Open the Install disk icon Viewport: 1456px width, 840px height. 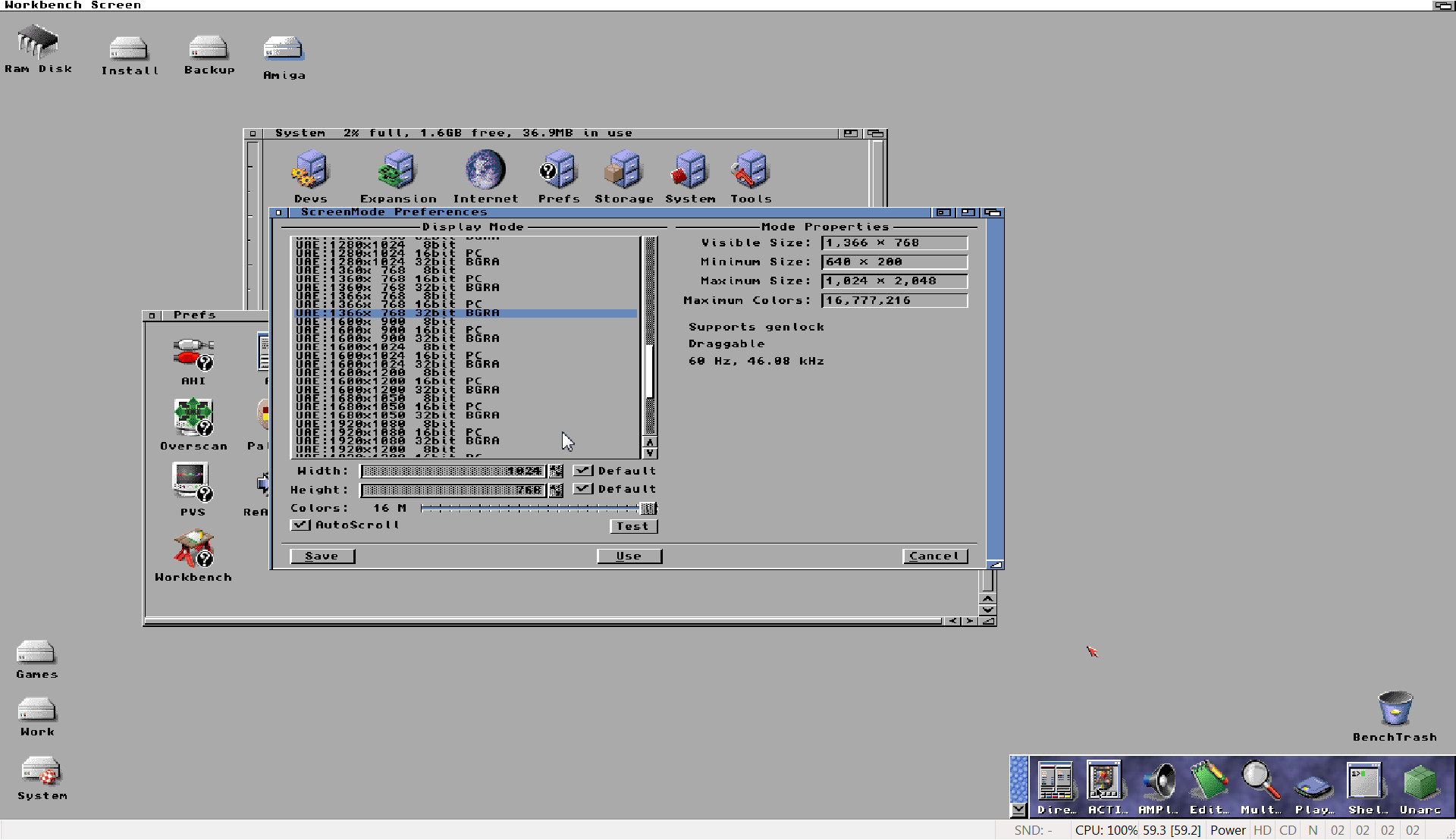pos(129,55)
